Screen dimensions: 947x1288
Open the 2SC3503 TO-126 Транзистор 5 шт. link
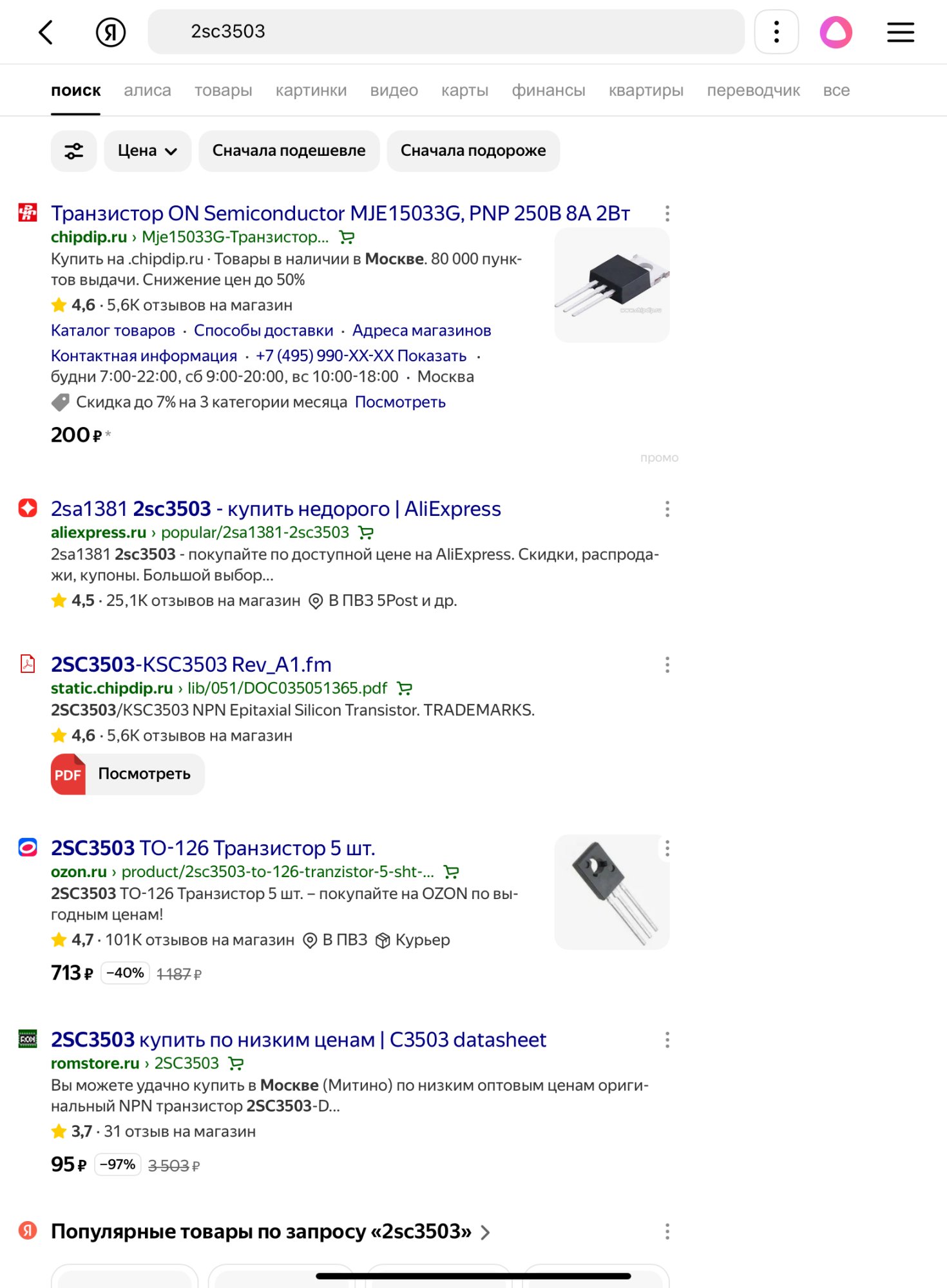[x=213, y=848]
